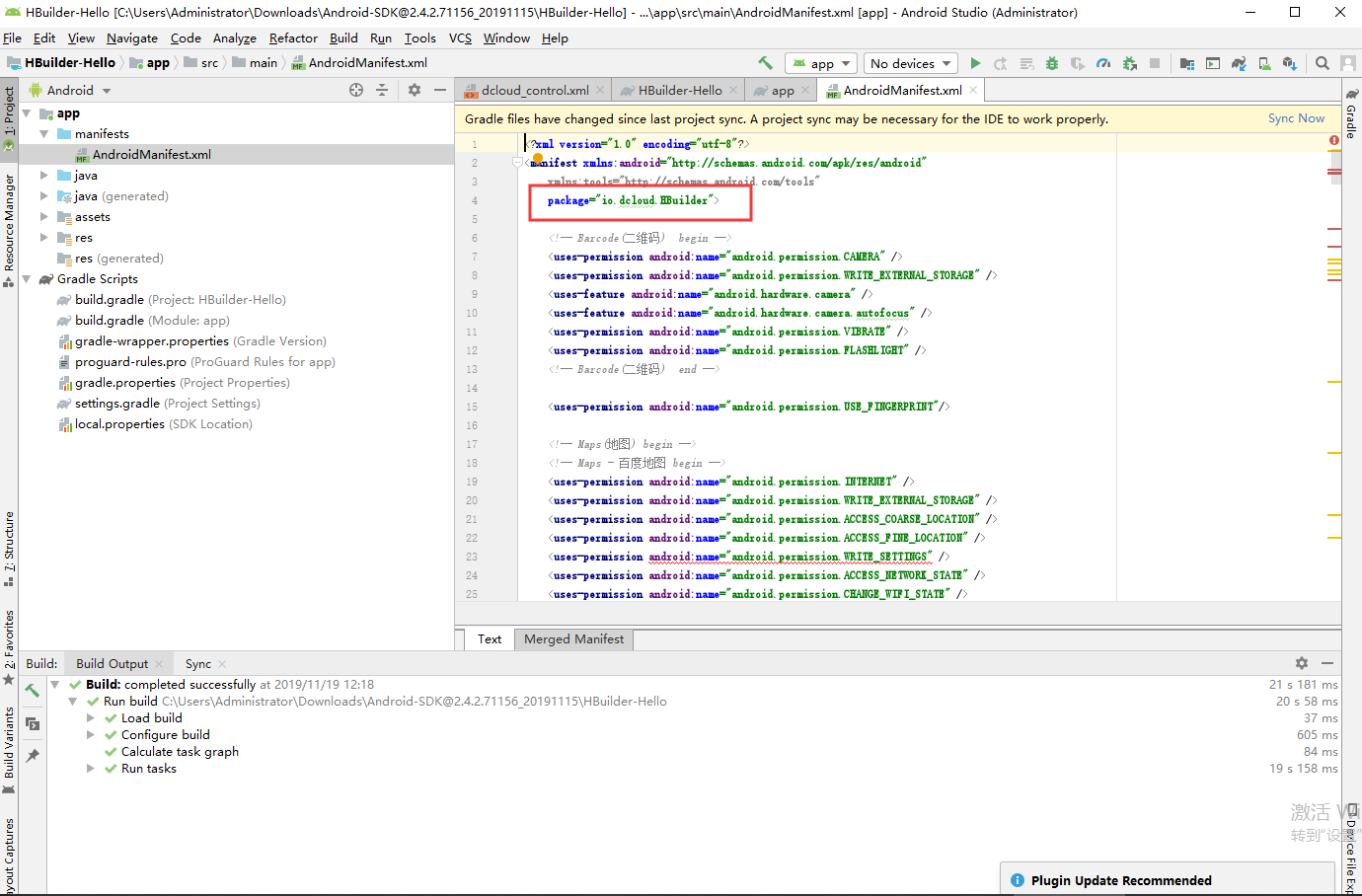Open the Build menu
The image size is (1362, 896).
[x=343, y=38]
